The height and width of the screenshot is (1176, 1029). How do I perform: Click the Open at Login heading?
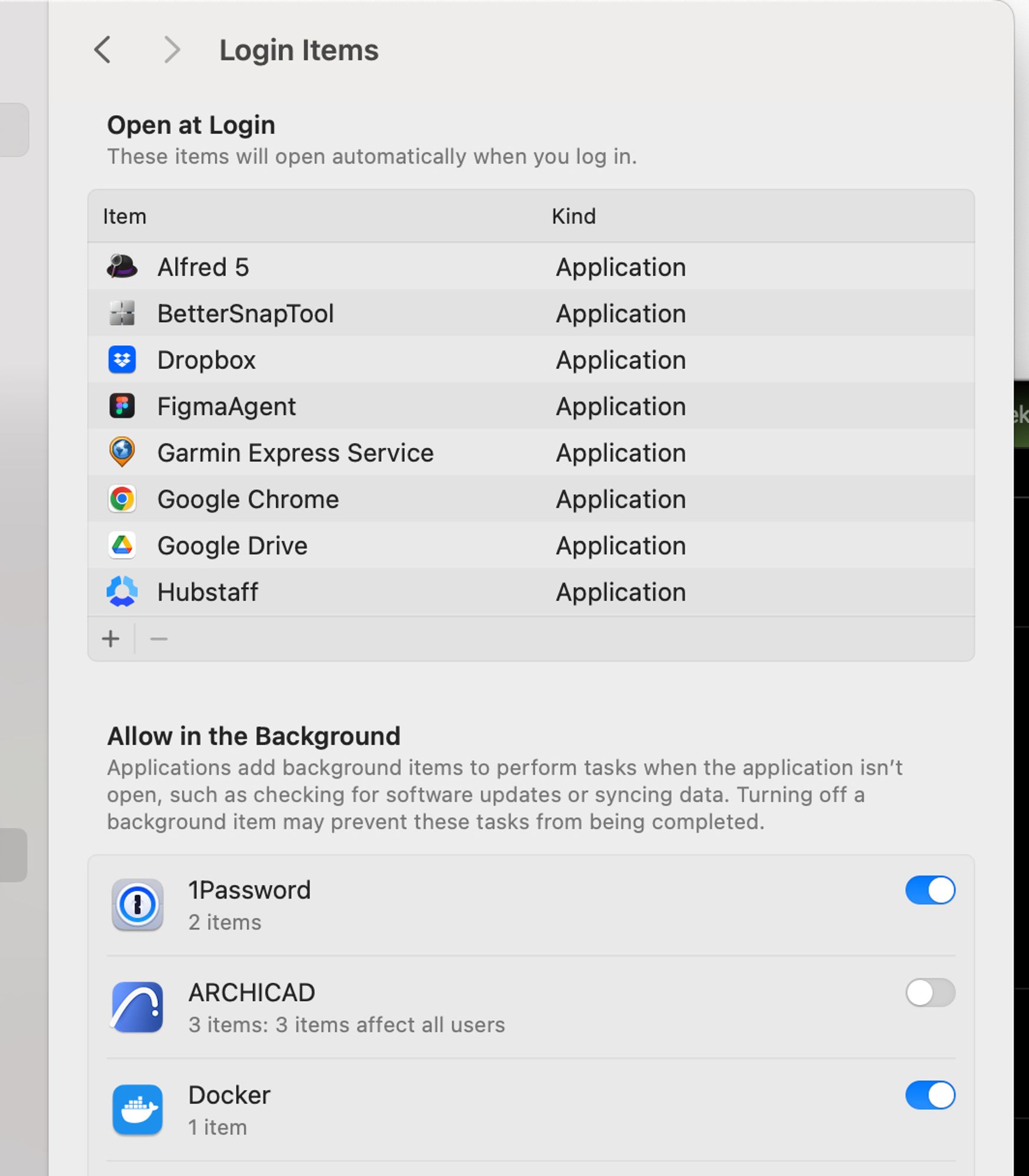point(191,125)
